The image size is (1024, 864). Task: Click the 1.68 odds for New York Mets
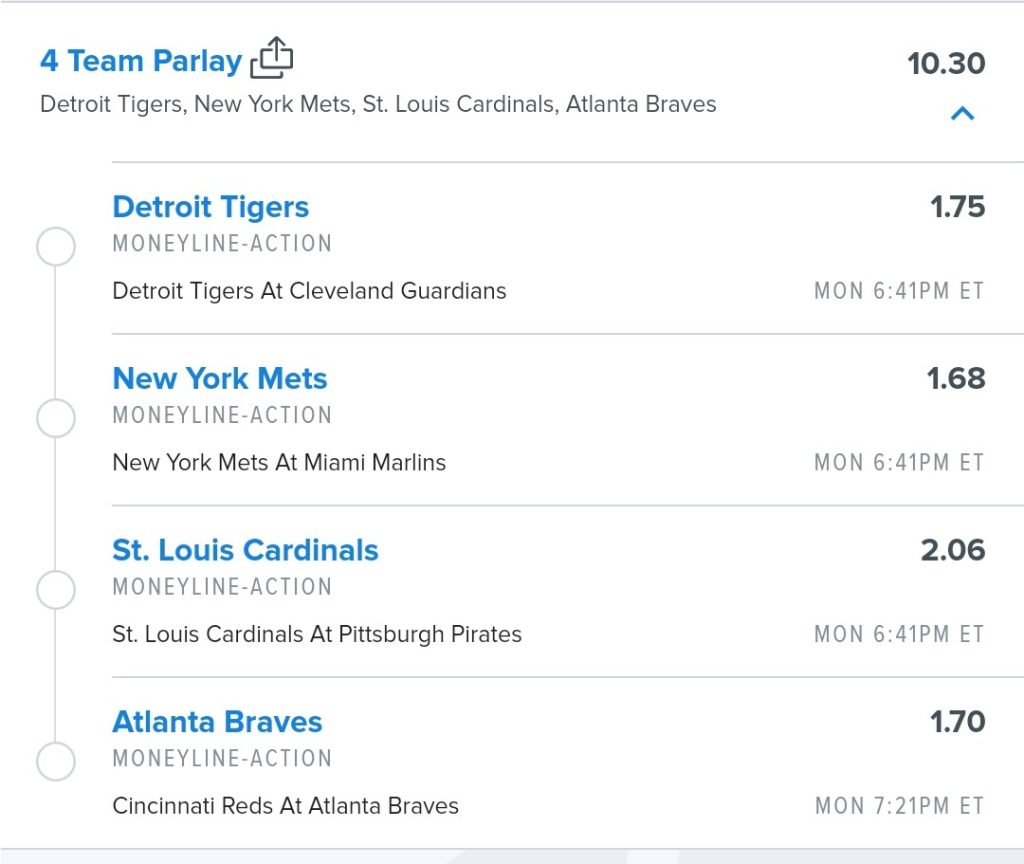(956, 378)
